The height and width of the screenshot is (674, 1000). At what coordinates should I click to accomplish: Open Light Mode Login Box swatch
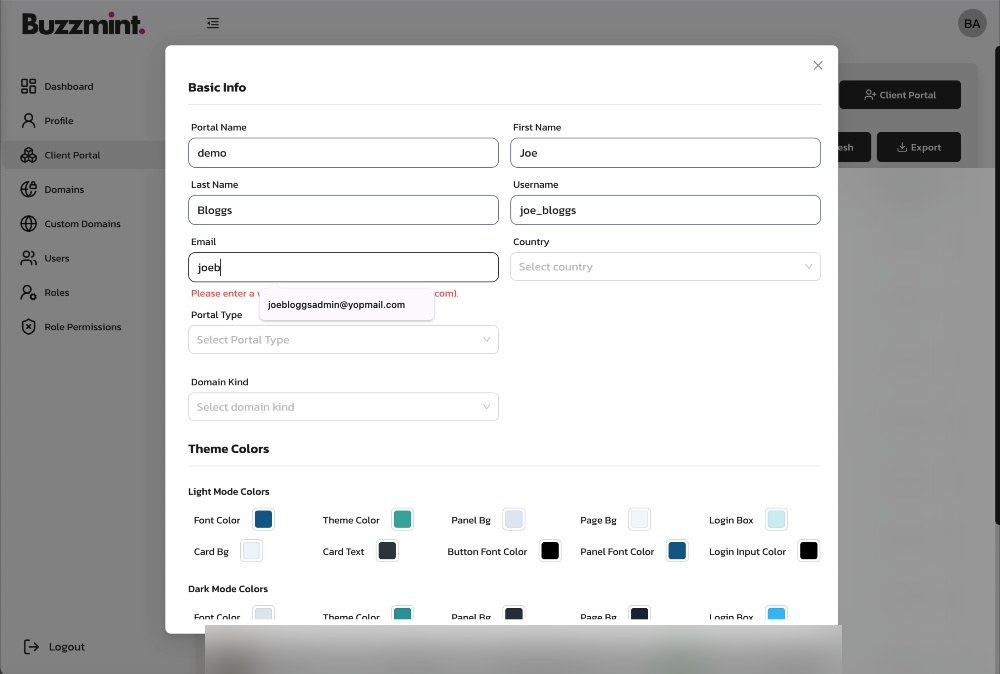776,520
